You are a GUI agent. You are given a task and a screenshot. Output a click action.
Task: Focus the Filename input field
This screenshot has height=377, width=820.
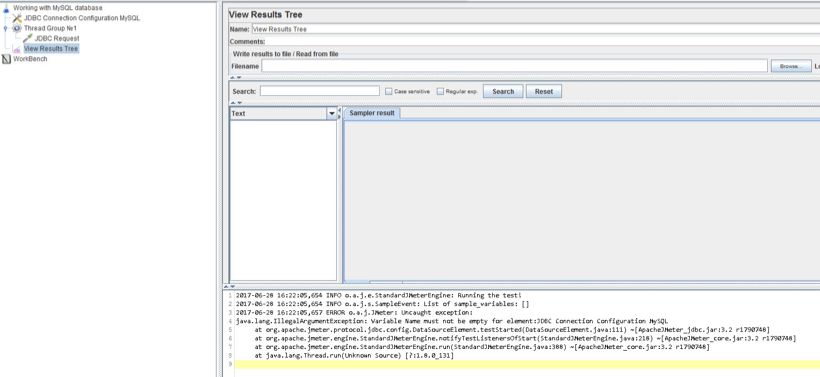[x=515, y=66]
